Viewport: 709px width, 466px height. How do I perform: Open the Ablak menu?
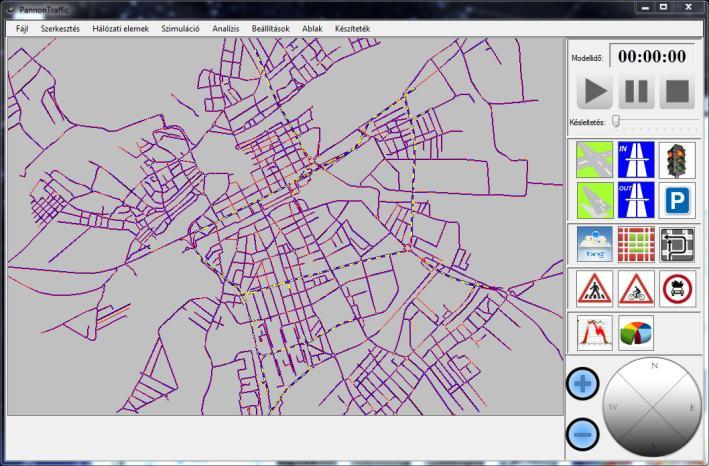pyautogui.click(x=312, y=28)
